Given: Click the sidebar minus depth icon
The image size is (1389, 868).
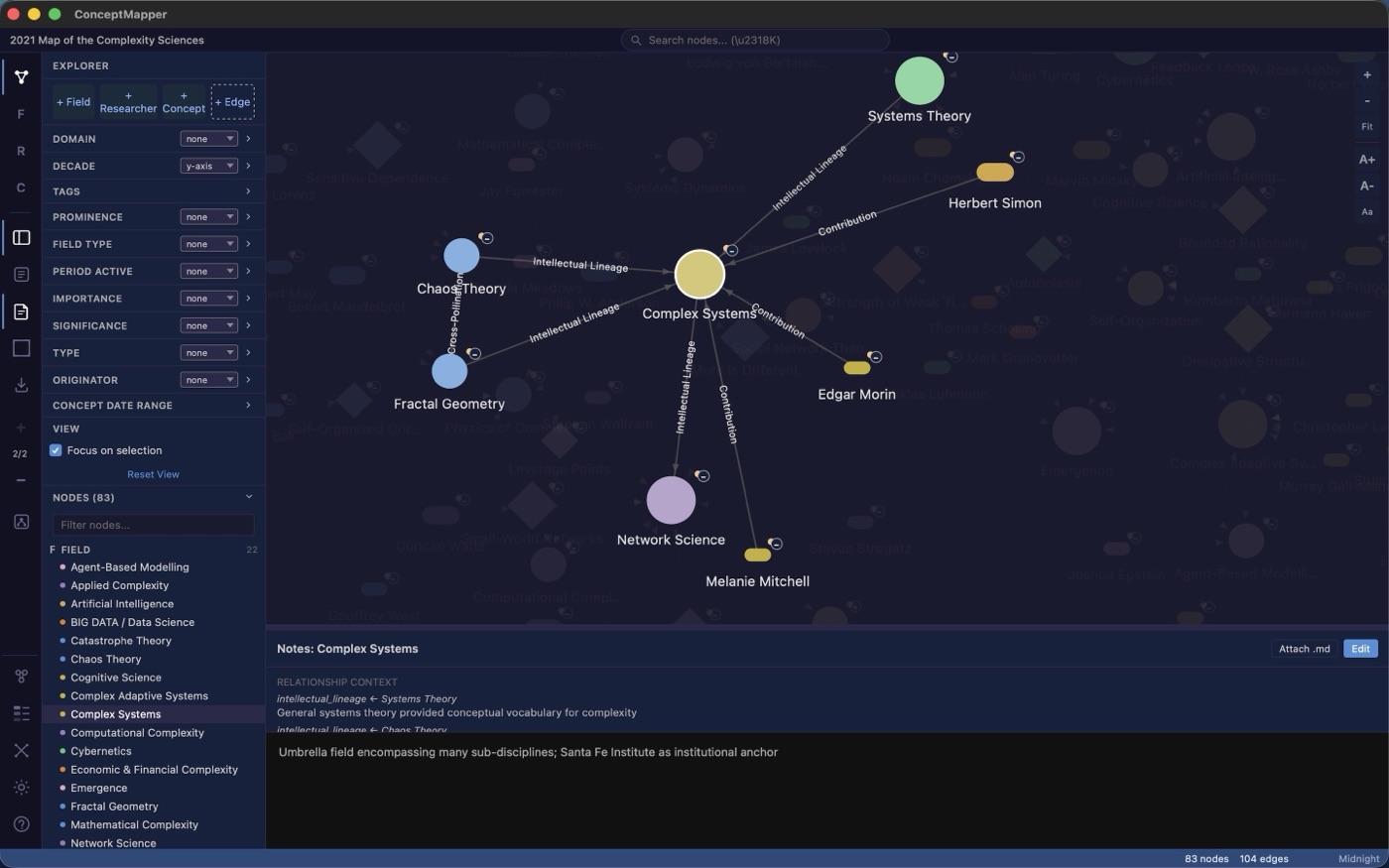Looking at the screenshot, I should pyautogui.click(x=21, y=480).
